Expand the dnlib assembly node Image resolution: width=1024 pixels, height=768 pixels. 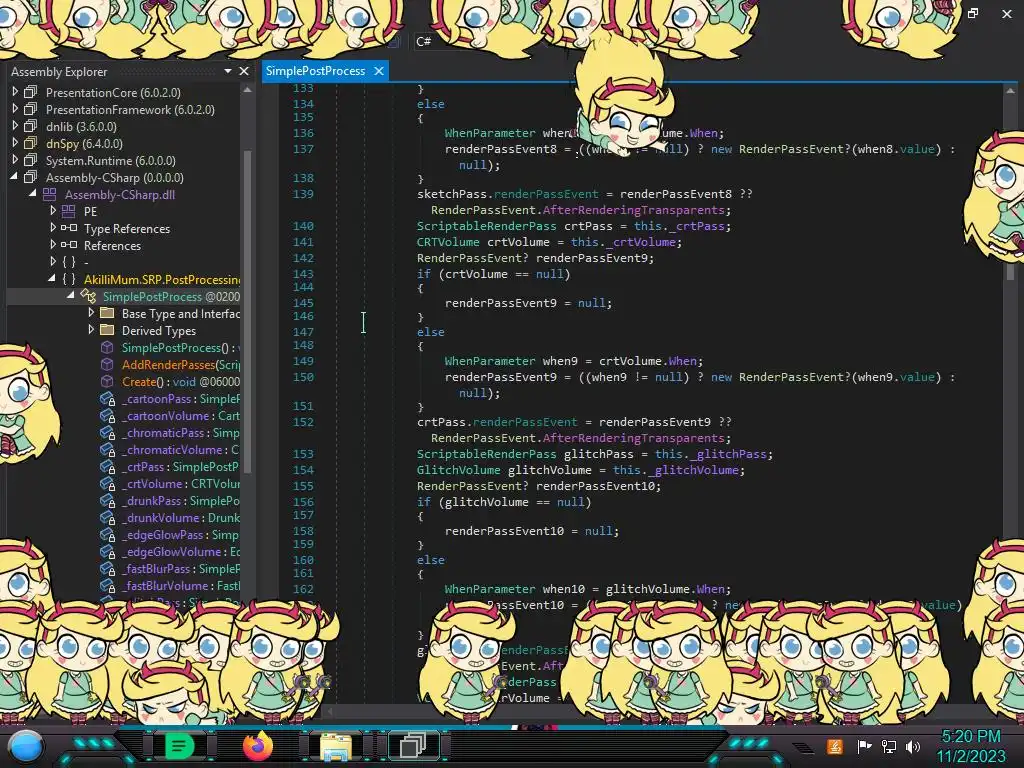tap(15, 126)
